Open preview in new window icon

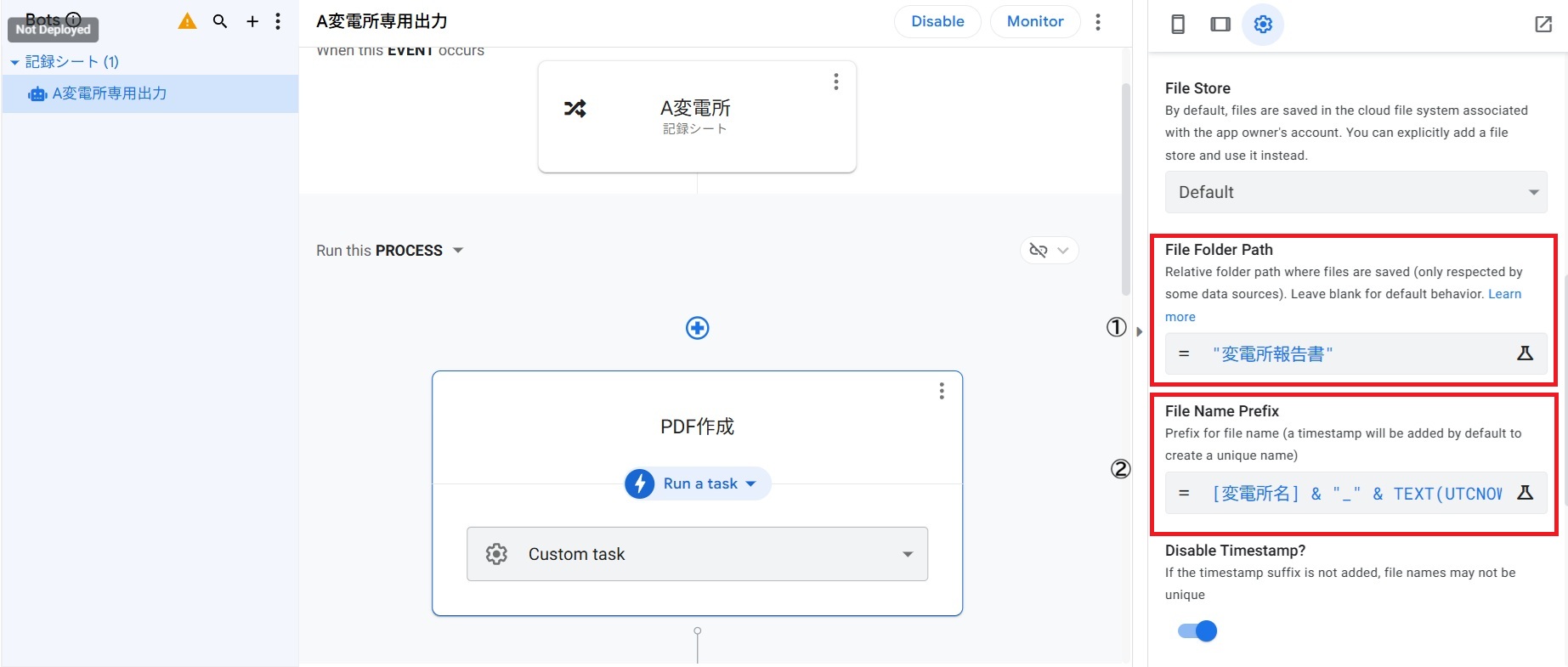1543,24
